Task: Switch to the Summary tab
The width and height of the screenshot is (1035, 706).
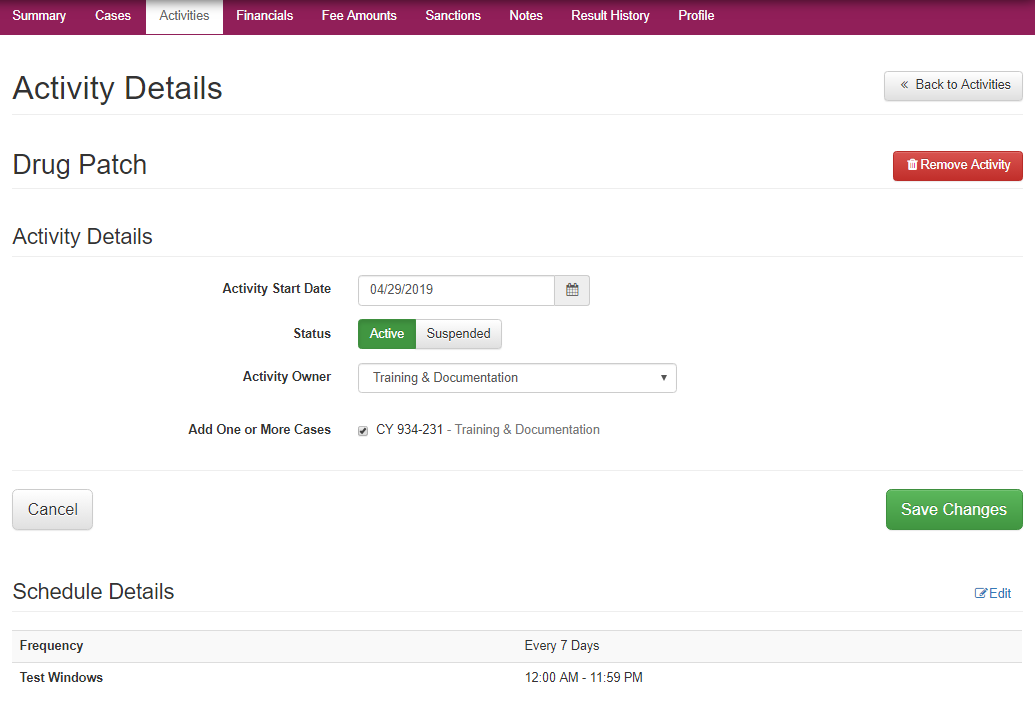Action: [39, 16]
